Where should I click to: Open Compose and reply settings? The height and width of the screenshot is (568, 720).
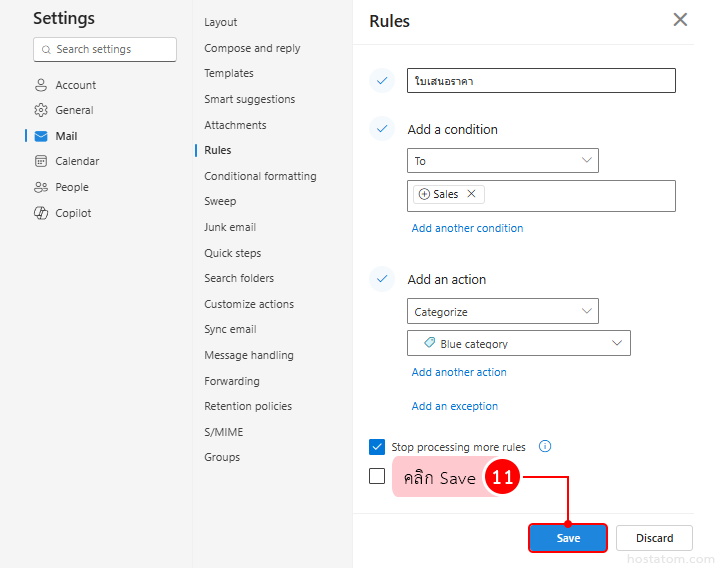(x=252, y=48)
